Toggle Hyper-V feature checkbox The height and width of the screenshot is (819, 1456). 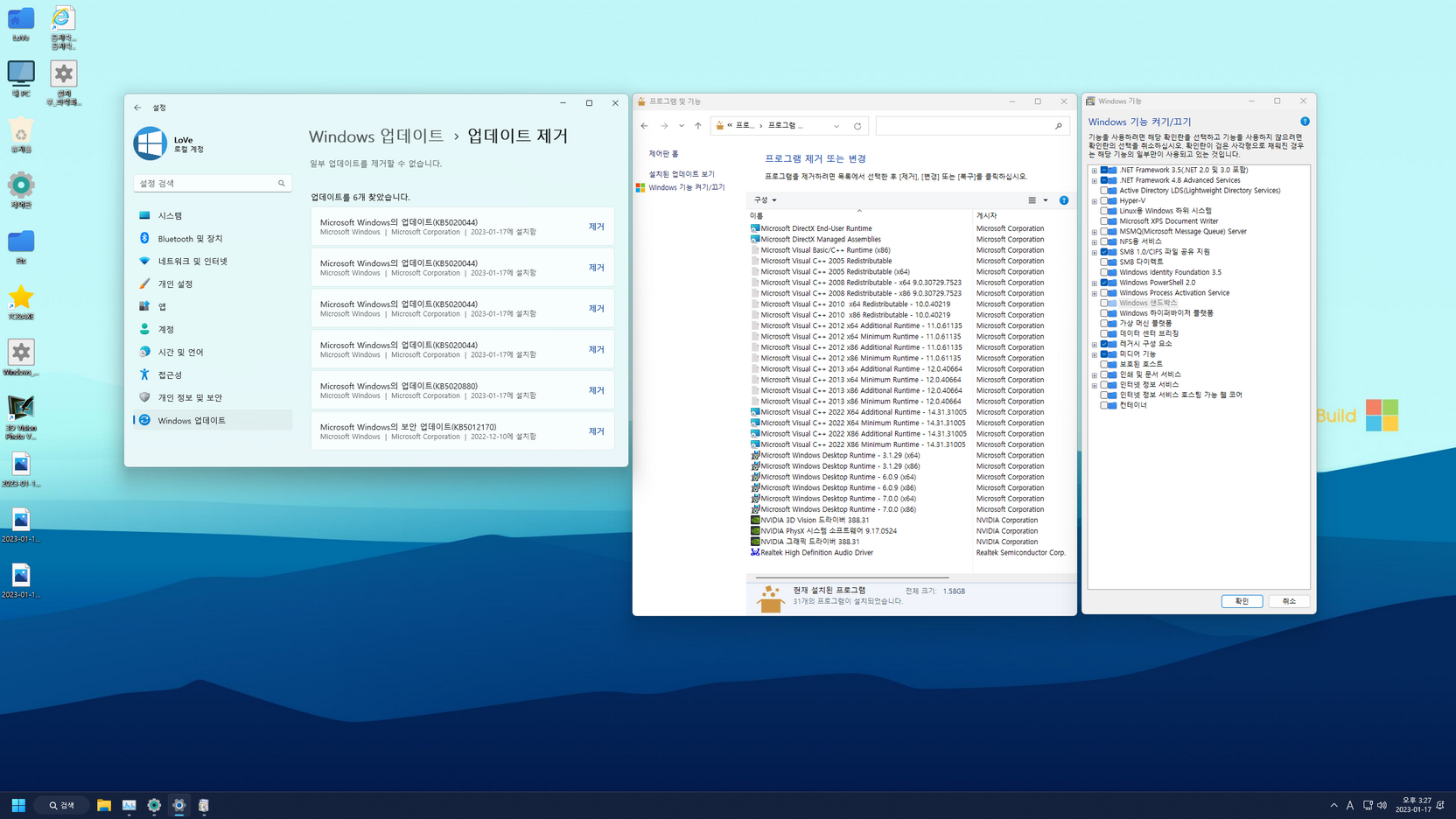click(x=1104, y=200)
